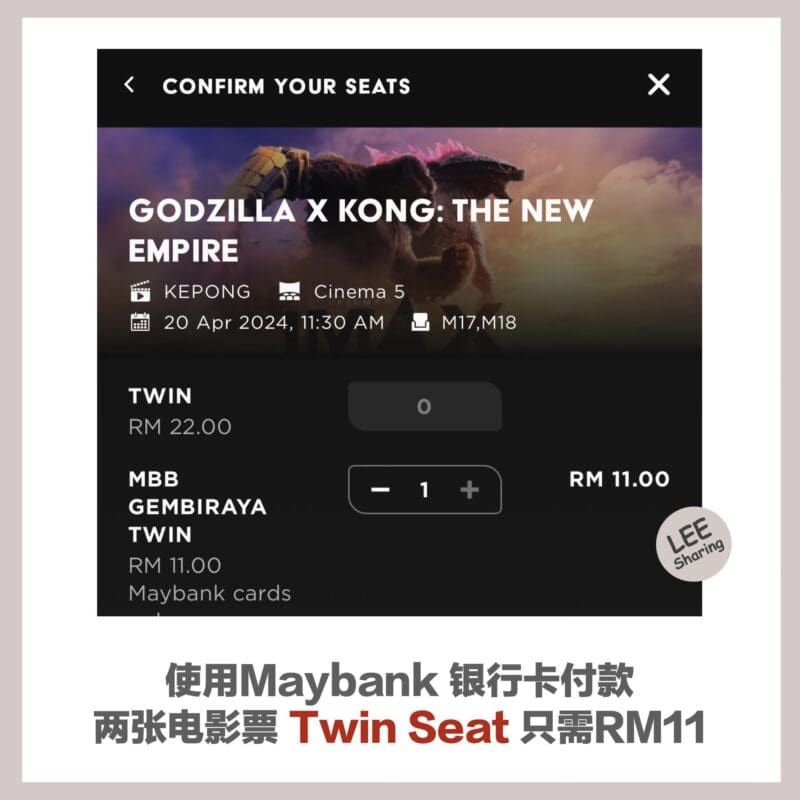
Task: Click the seat icon beside M17,M18
Action: 420,322
